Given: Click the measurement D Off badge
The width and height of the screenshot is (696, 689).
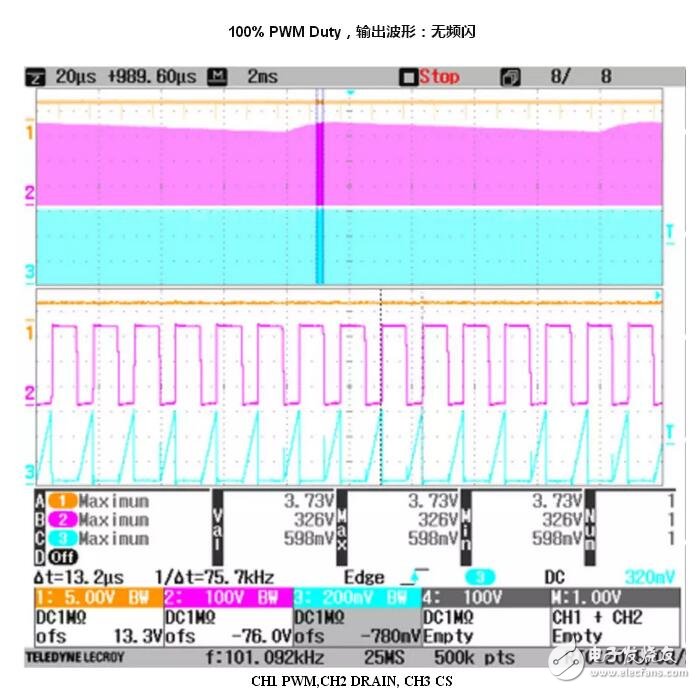Looking at the screenshot, I should tap(62, 557).
